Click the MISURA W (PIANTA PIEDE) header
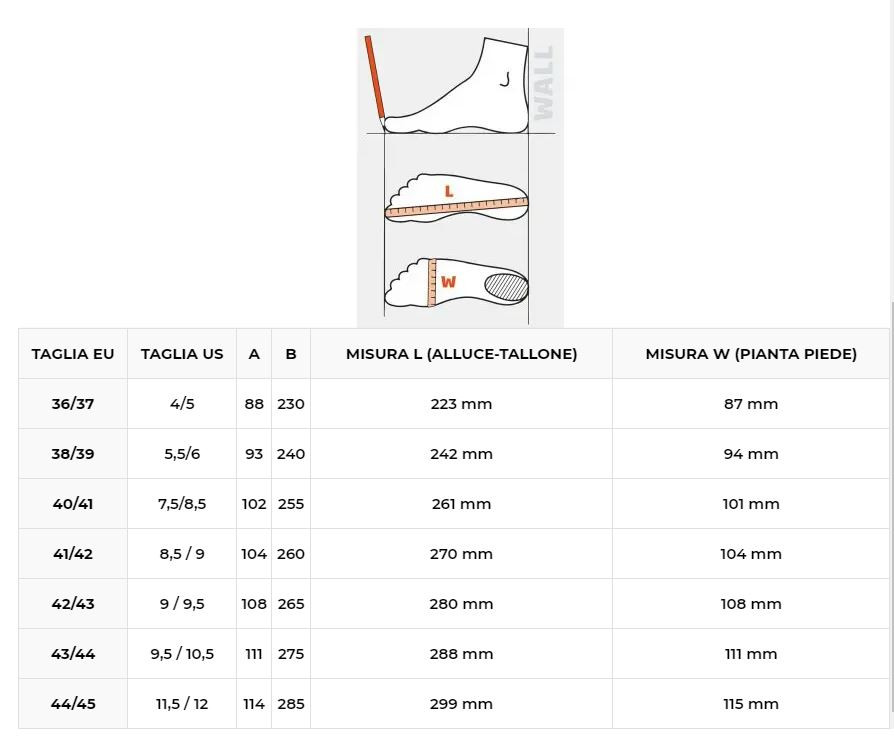This screenshot has height=738, width=894. point(751,354)
